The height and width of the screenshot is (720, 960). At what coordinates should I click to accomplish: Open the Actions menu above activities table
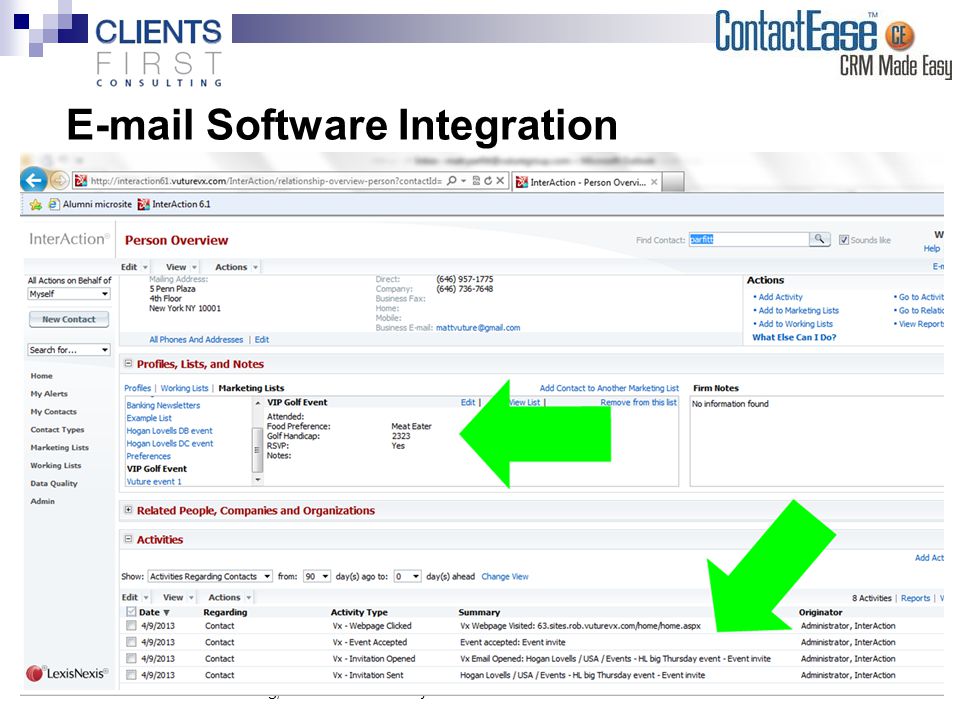pyautogui.click(x=230, y=597)
